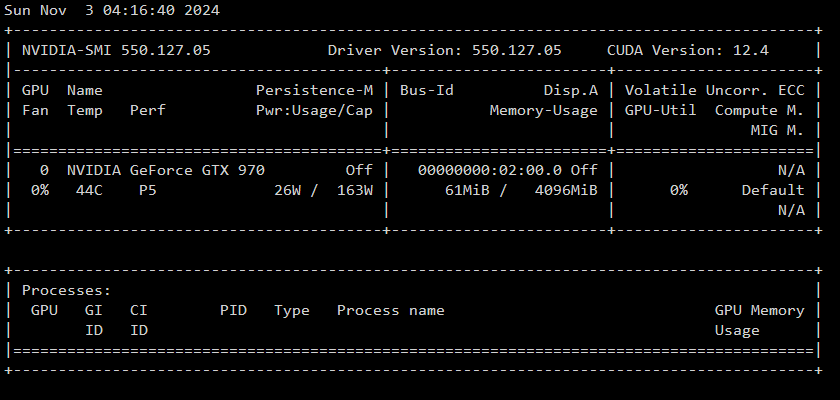
Task: Select the 'NVIDIA-SMI 550.127.05' text
Action: tap(116, 50)
